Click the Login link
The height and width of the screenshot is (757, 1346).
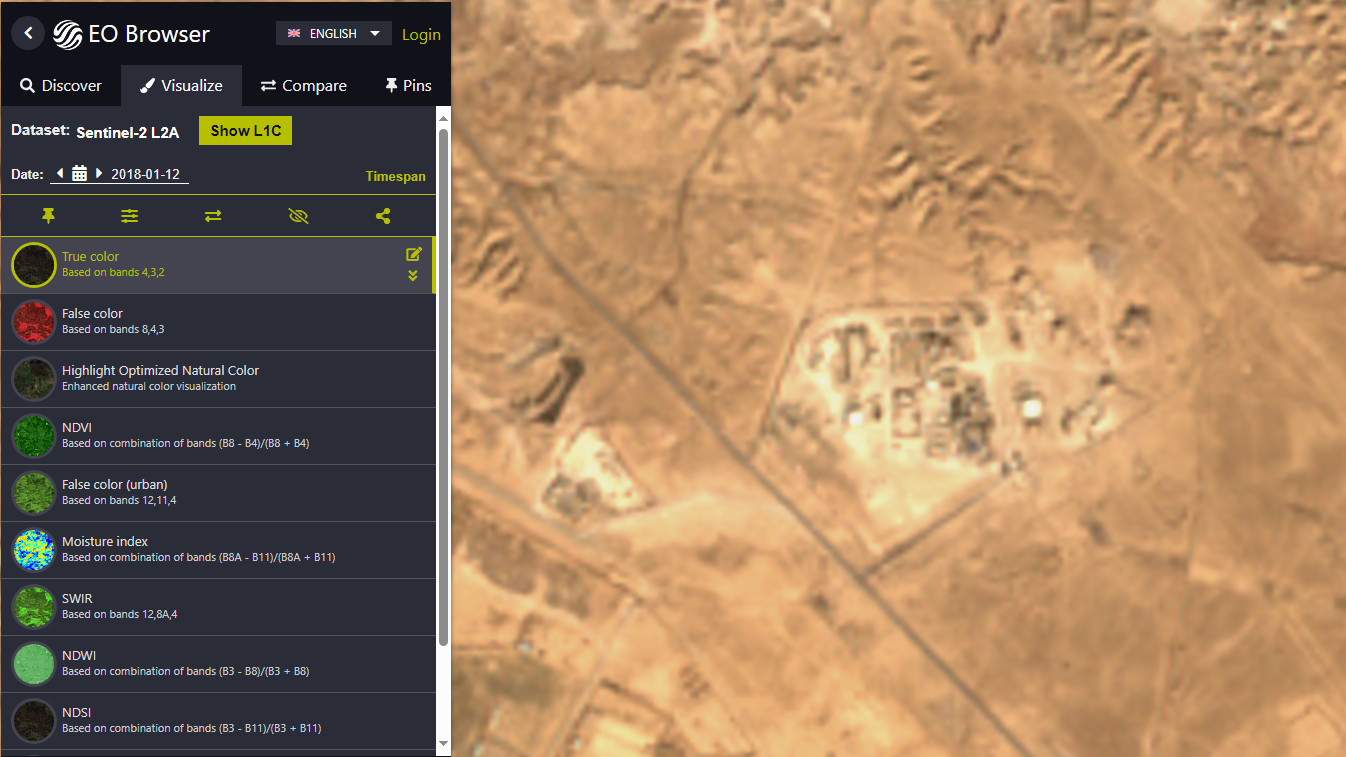421,34
